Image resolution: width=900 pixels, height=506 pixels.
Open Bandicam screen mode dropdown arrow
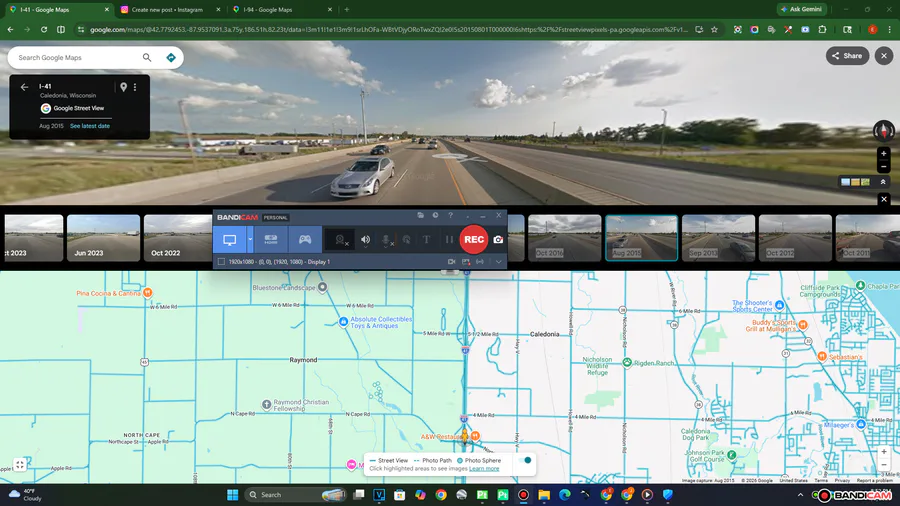pos(250,240)
